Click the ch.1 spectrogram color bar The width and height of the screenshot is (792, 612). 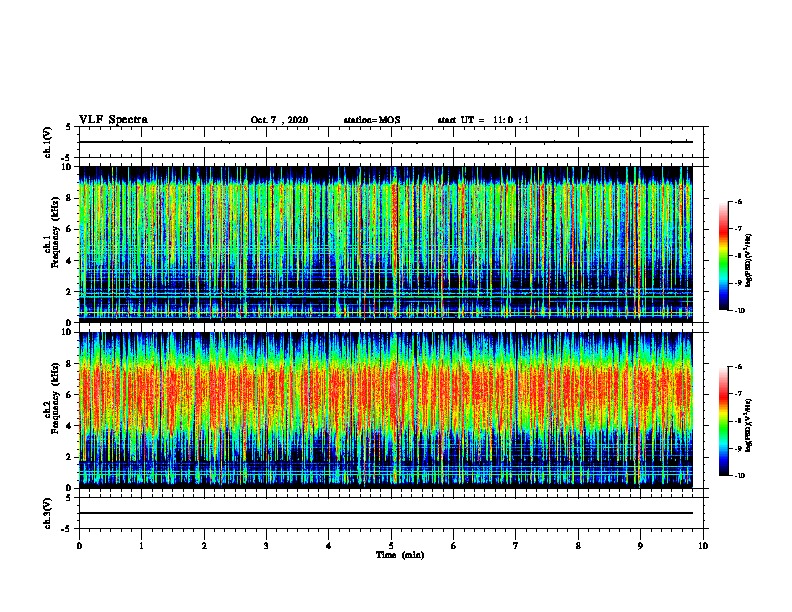(x=724, y=256)
